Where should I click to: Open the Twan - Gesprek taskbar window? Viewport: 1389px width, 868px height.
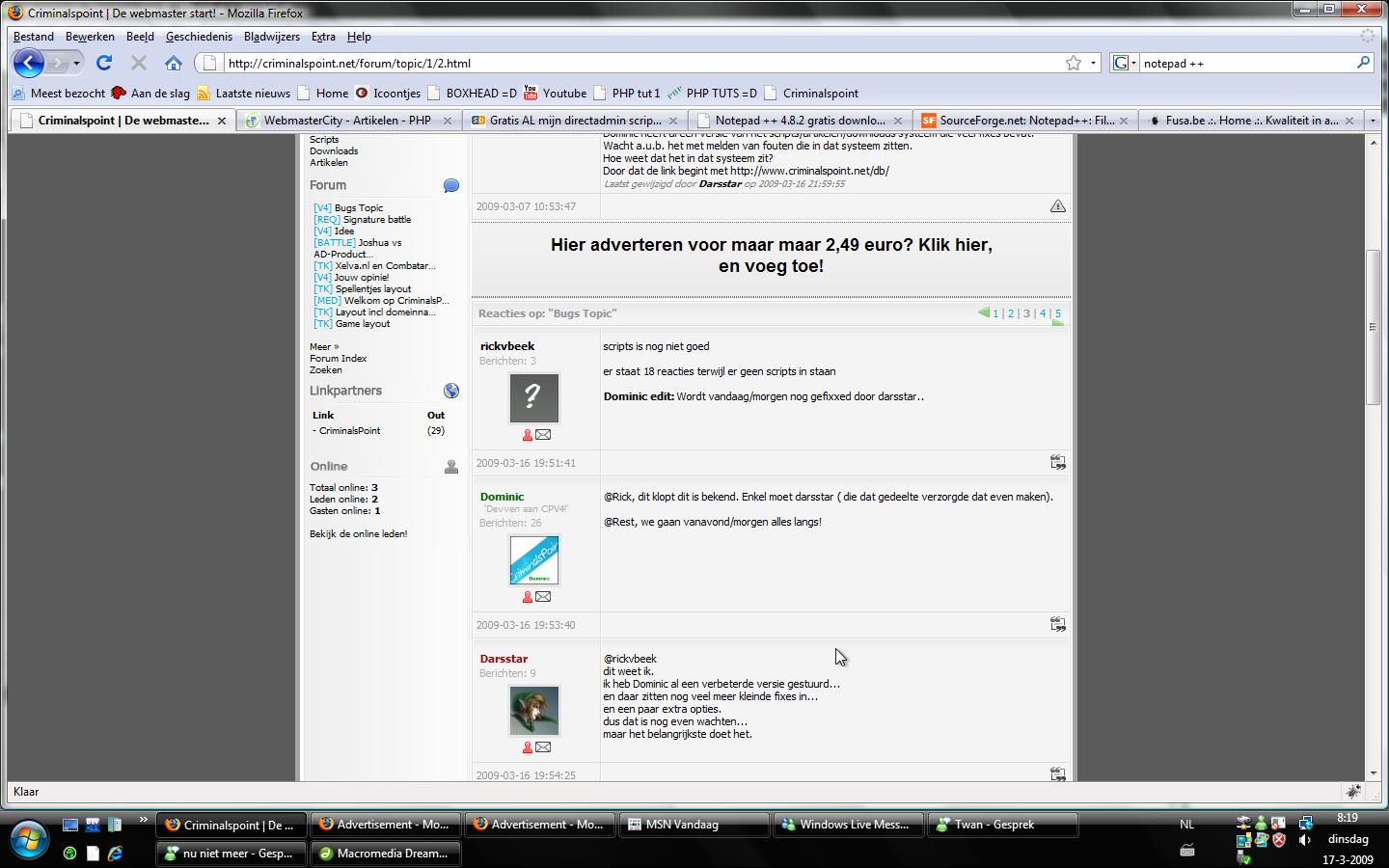click(x=1002, y=825)
